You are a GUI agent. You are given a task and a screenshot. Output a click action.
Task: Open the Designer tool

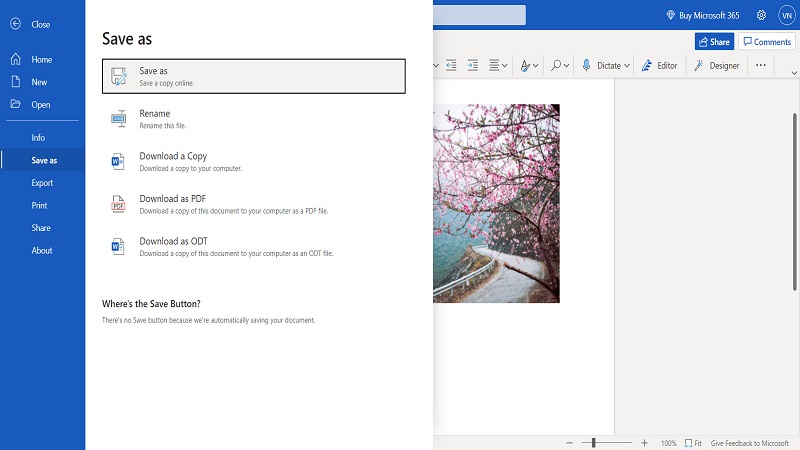point(716,65)
